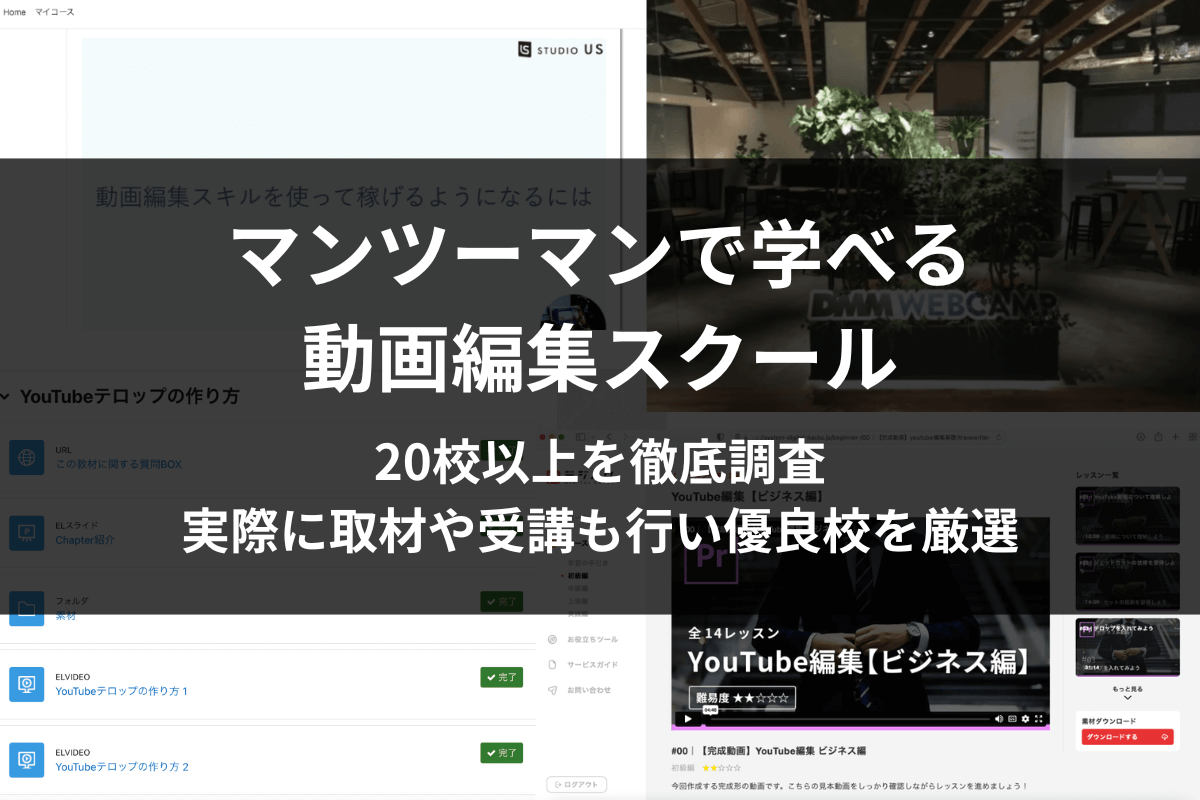Viewport: 1200px width, 800px height.
Task: Click the ELスライド presentation icon
Action: point(27,532)
